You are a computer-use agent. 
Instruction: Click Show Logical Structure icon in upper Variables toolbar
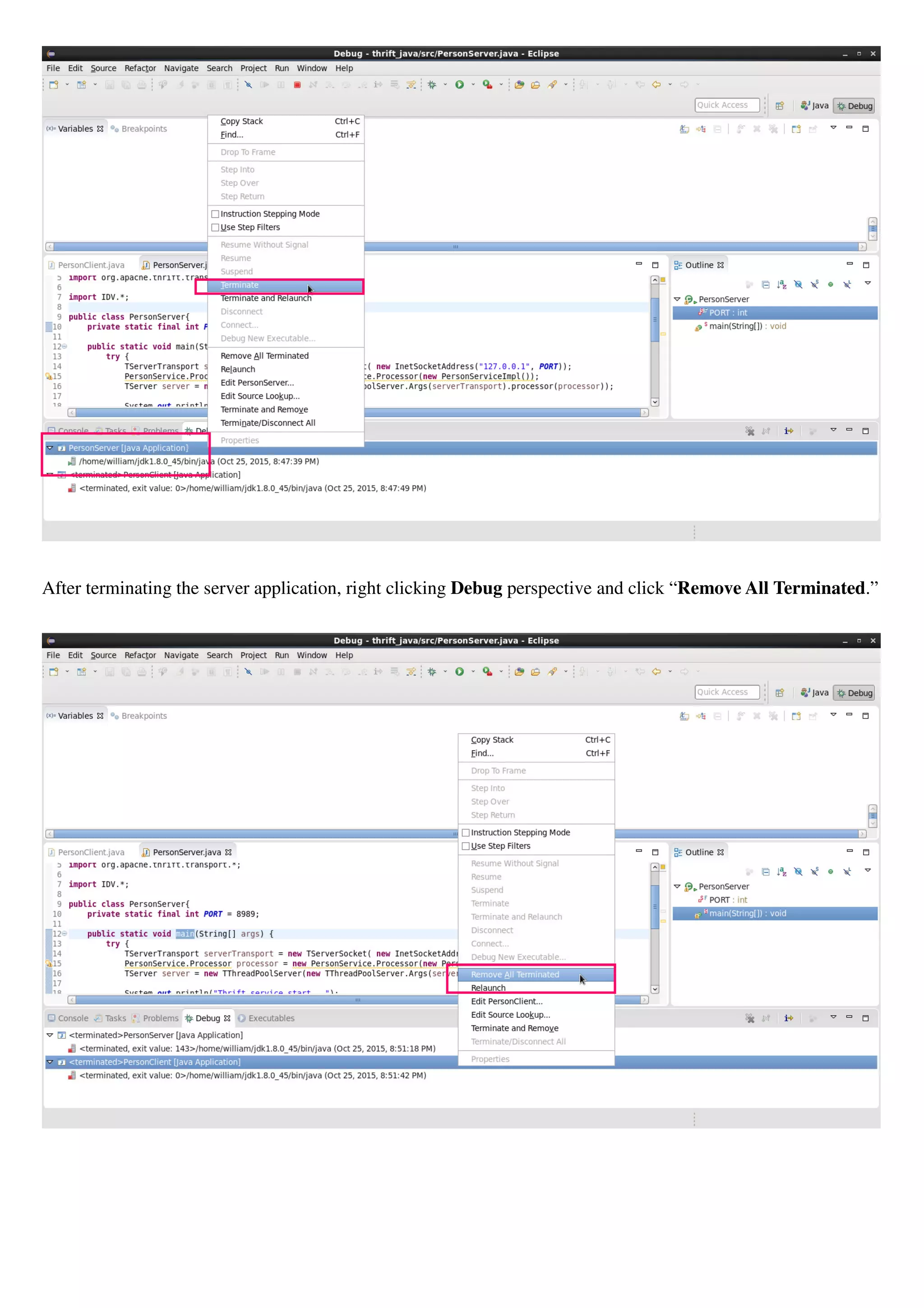click(701, 130)
